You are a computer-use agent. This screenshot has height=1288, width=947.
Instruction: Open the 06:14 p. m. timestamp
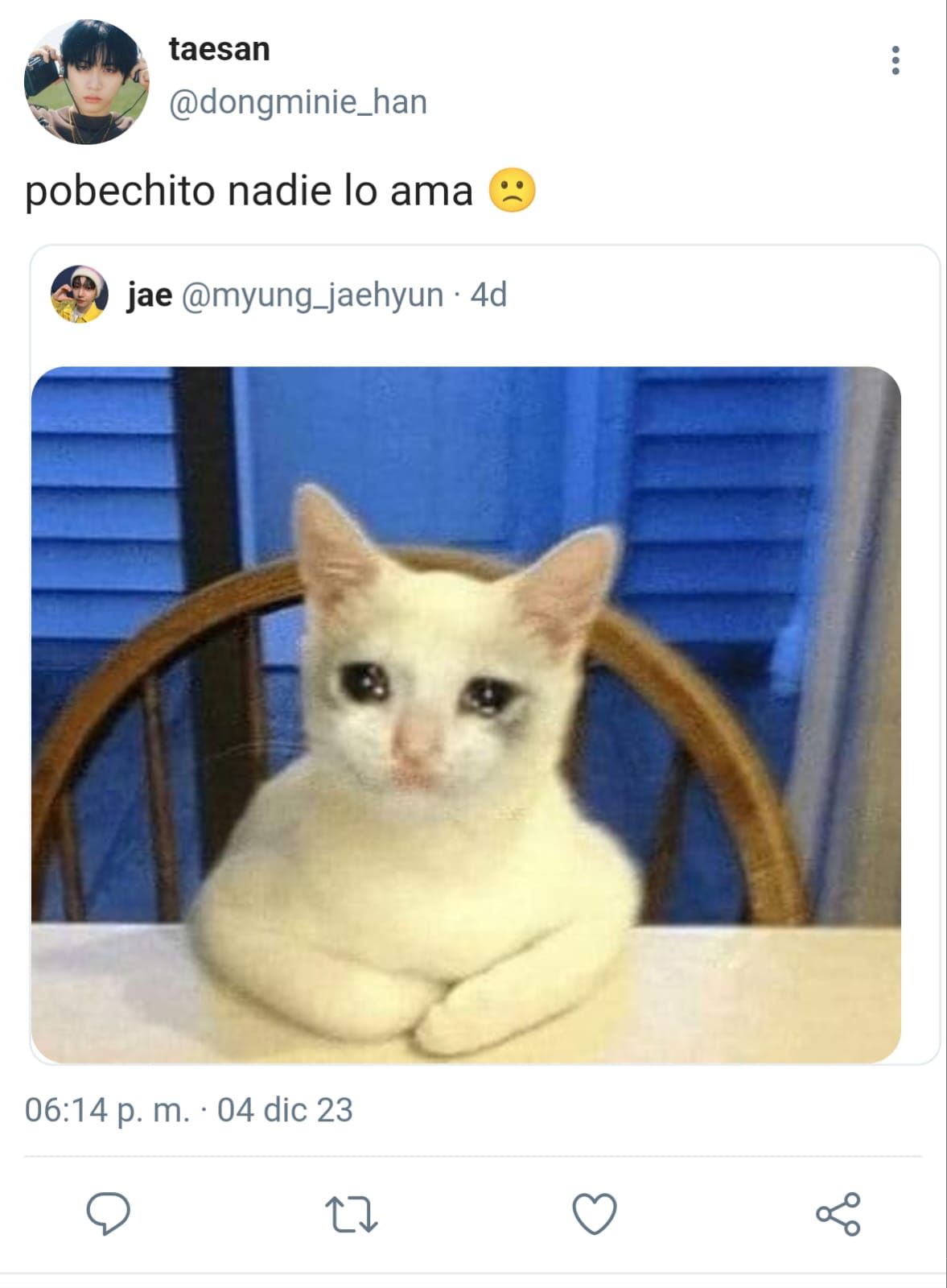(x=107, y=1110)
